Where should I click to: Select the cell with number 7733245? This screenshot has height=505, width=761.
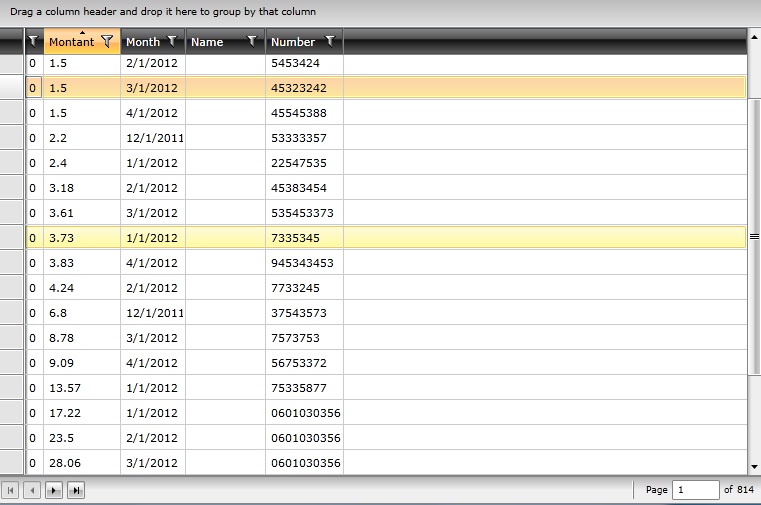[x=304, y=288]
